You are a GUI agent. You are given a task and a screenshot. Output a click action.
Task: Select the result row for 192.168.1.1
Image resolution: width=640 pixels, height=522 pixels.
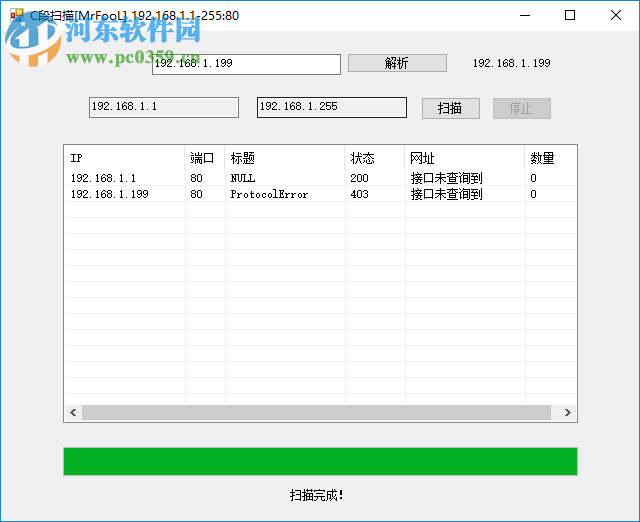[x=320, y=178]
